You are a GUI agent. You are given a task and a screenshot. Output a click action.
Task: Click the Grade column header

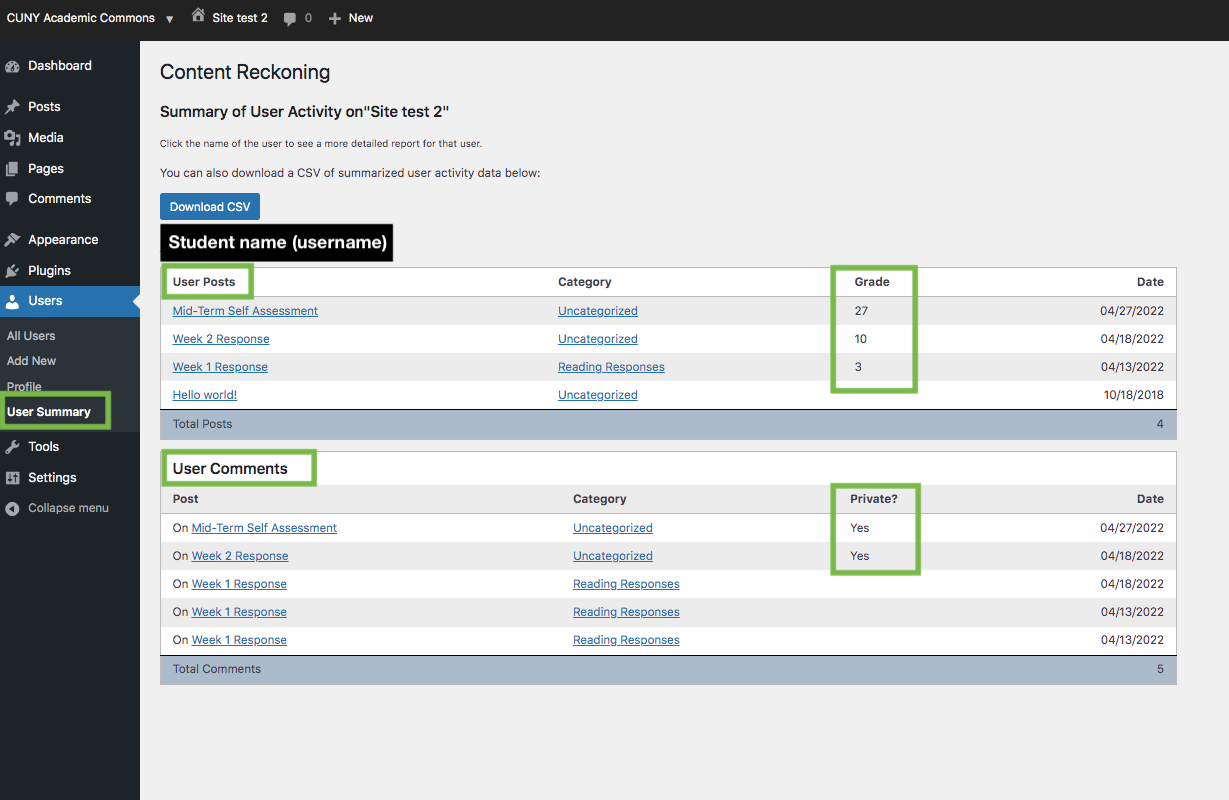872,282
